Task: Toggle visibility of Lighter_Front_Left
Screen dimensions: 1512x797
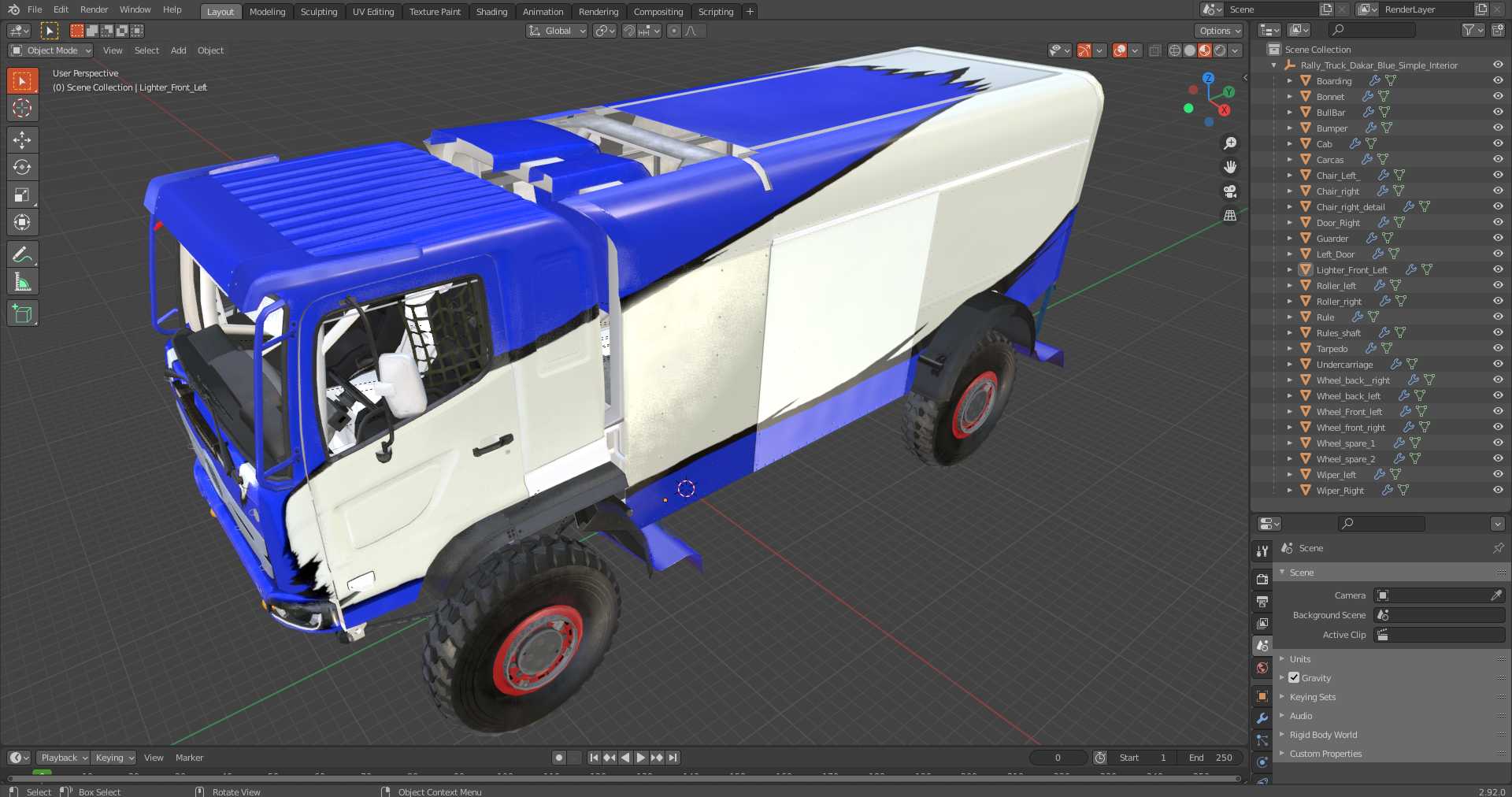Action: pyautogui.click(x=1498, y=269)
